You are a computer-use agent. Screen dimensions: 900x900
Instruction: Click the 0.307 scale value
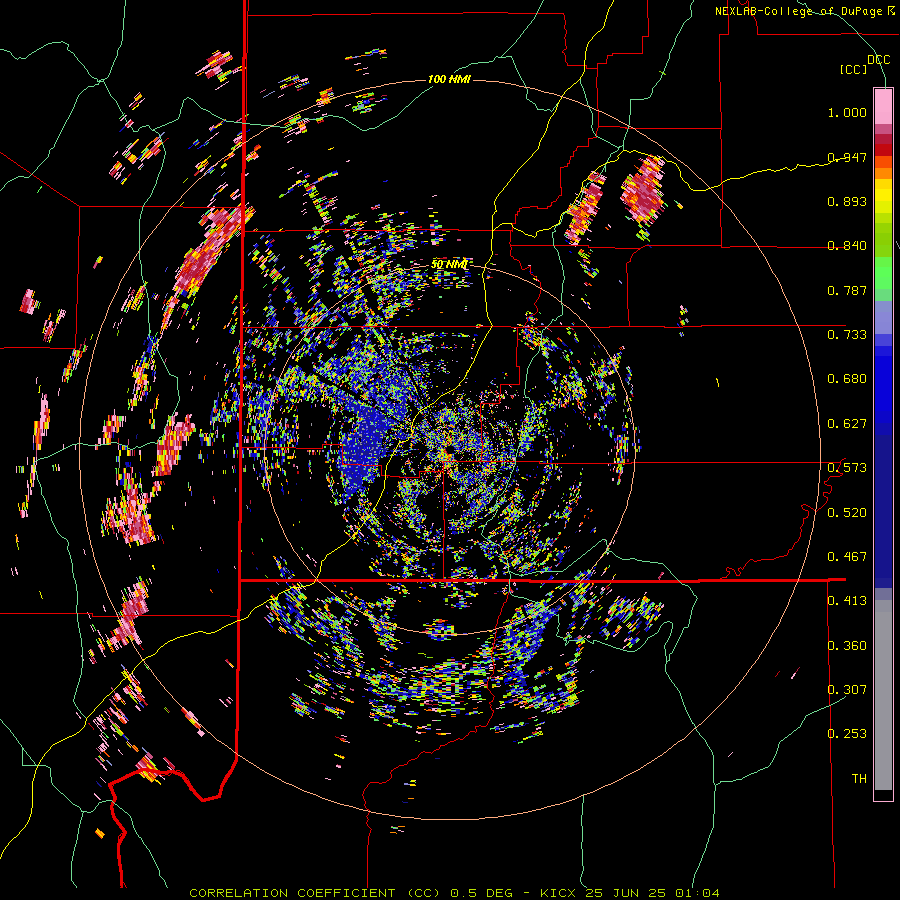coord(847,689)
